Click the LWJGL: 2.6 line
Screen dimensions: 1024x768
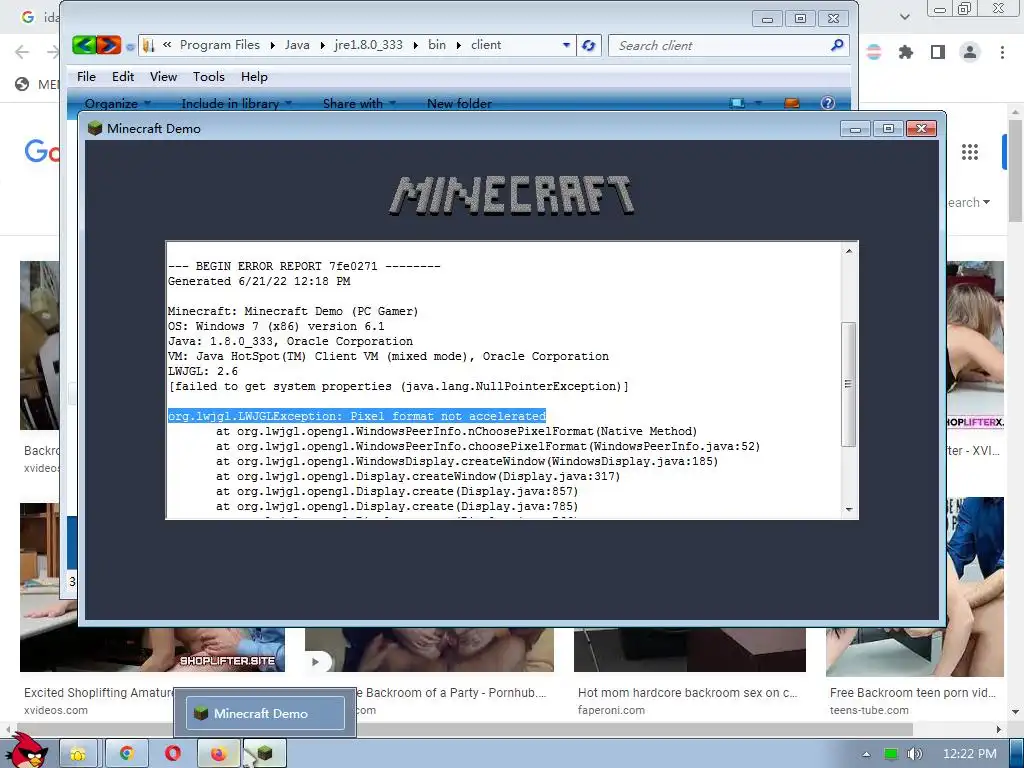pyautogui.click(x=202, y=372)
